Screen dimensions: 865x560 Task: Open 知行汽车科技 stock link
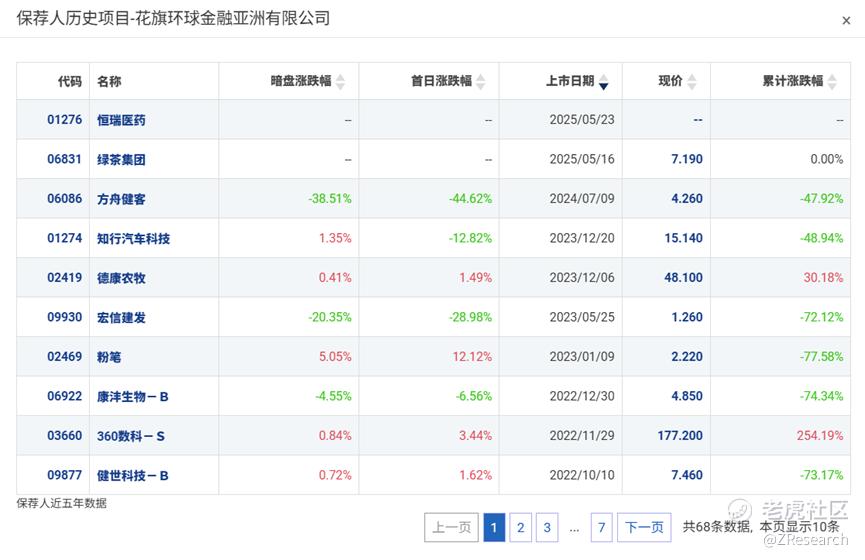click(134, 238)
